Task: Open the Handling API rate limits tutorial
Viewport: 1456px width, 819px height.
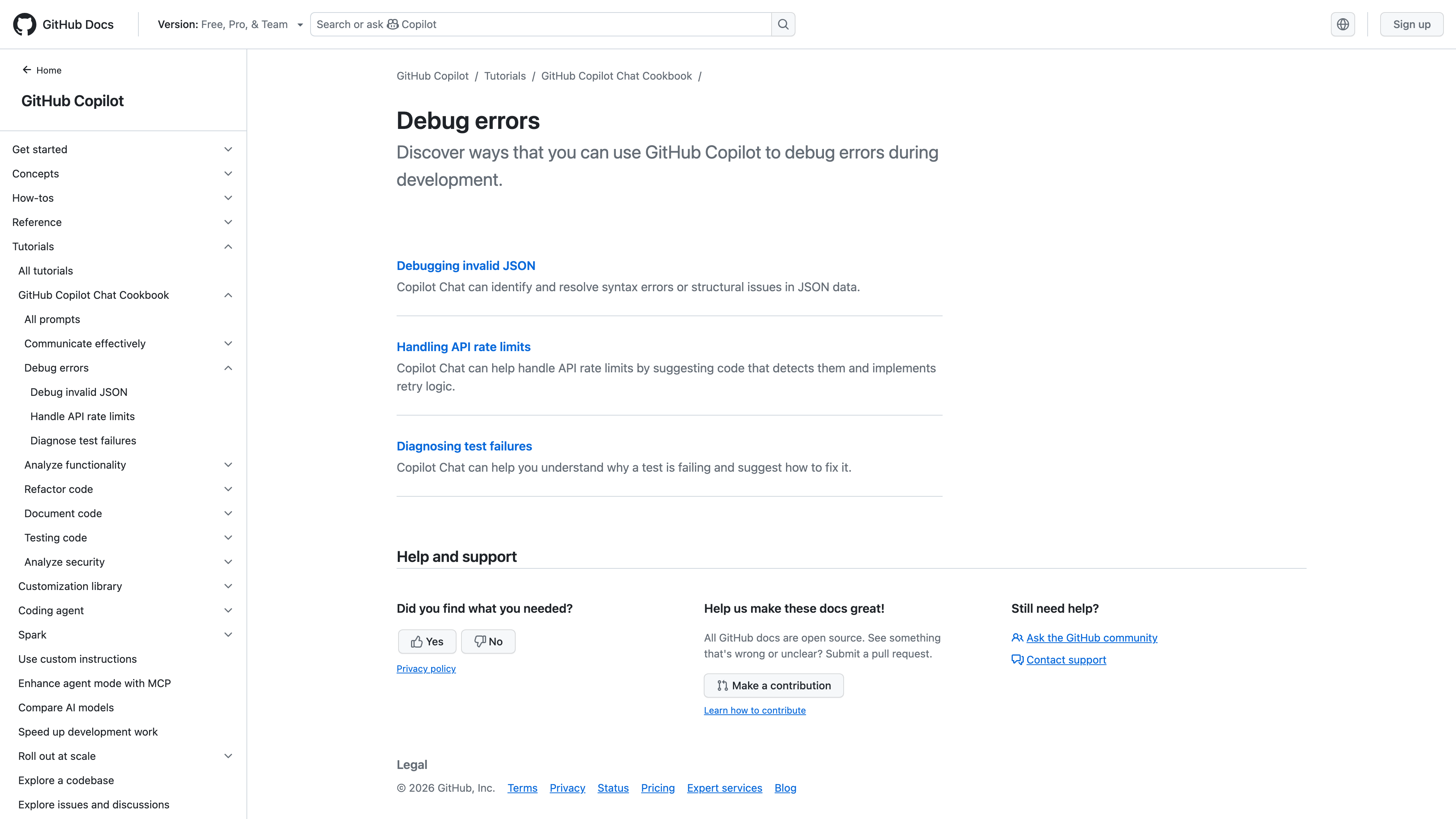Action: coord(463,347)
